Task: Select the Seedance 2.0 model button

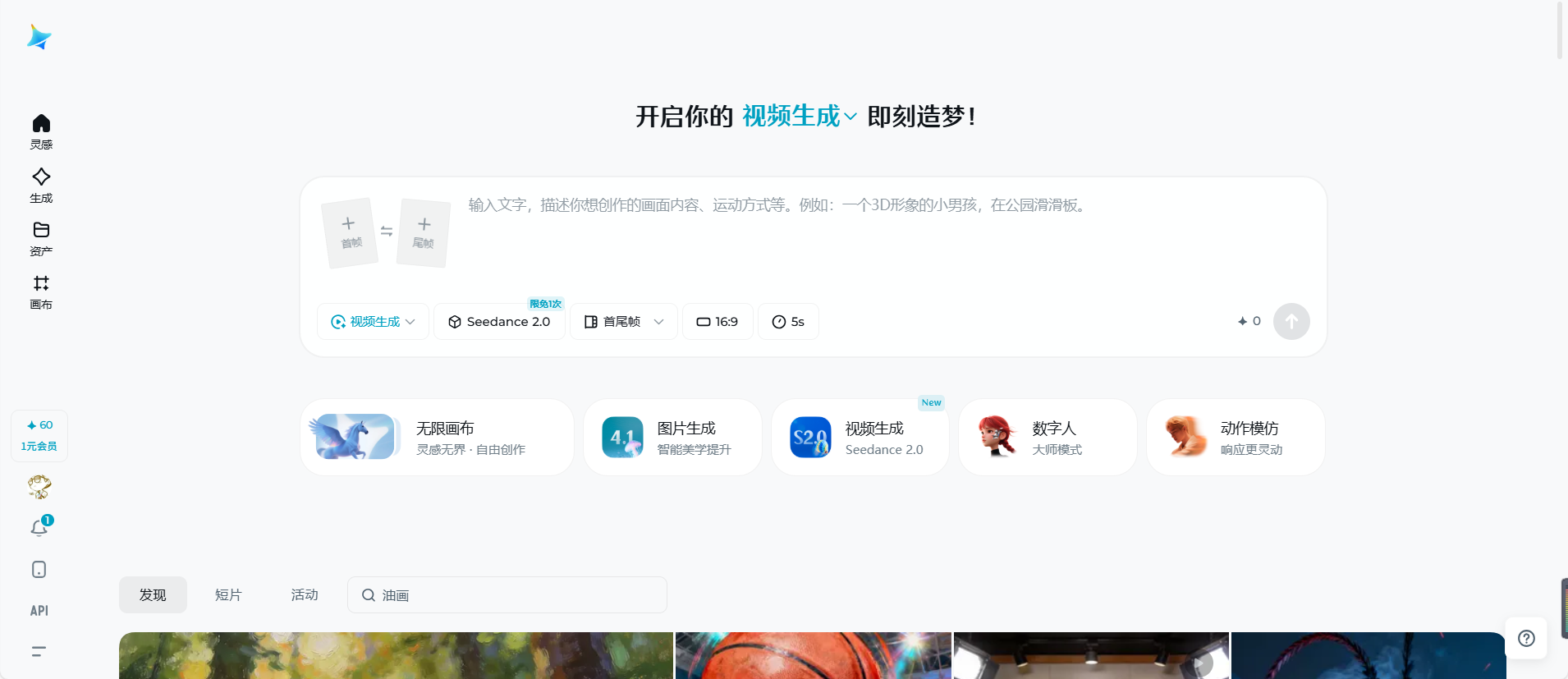Action: pyautogui.click(x=499, y=322)
